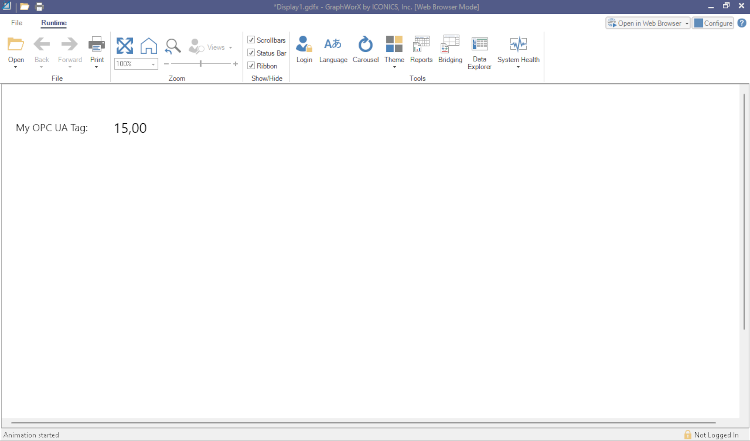Click the System Health icon

(x=518, y=44)
